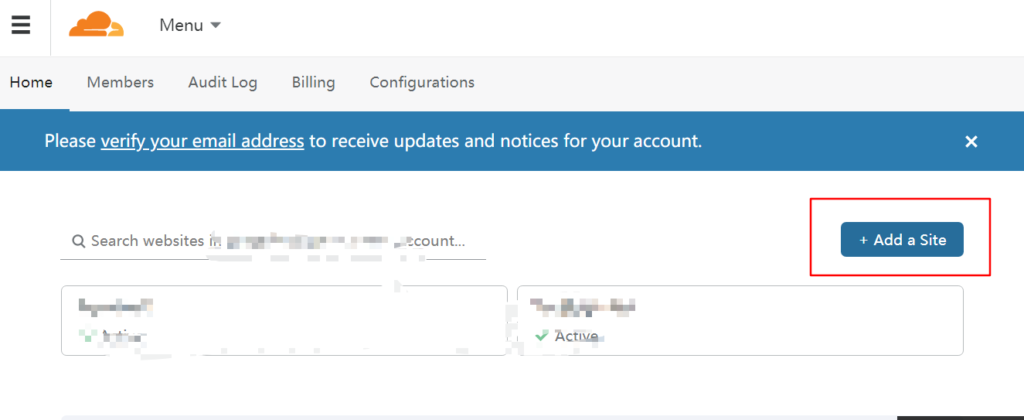This screenshot has height=420, width=1024.
Task: Switch to the Members tab
Action: [120, 82]
